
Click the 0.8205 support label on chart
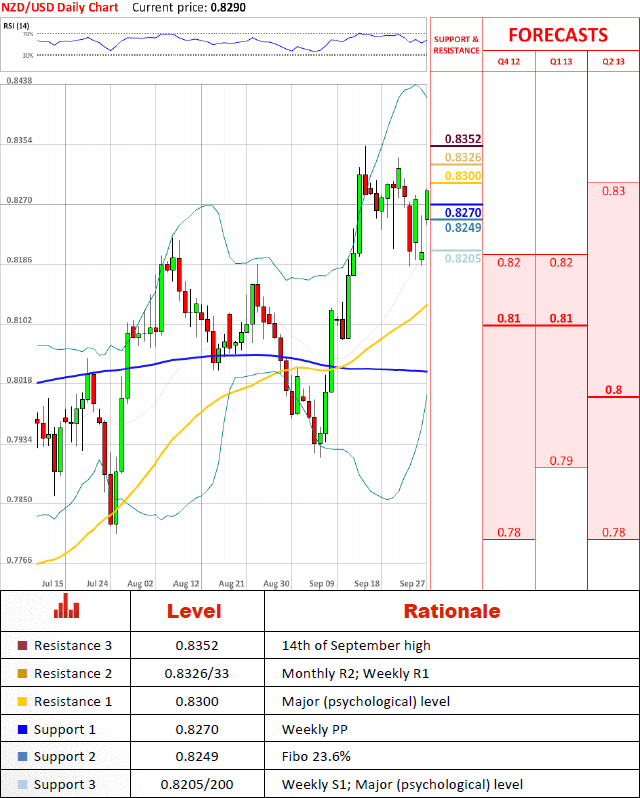point(462,259)
